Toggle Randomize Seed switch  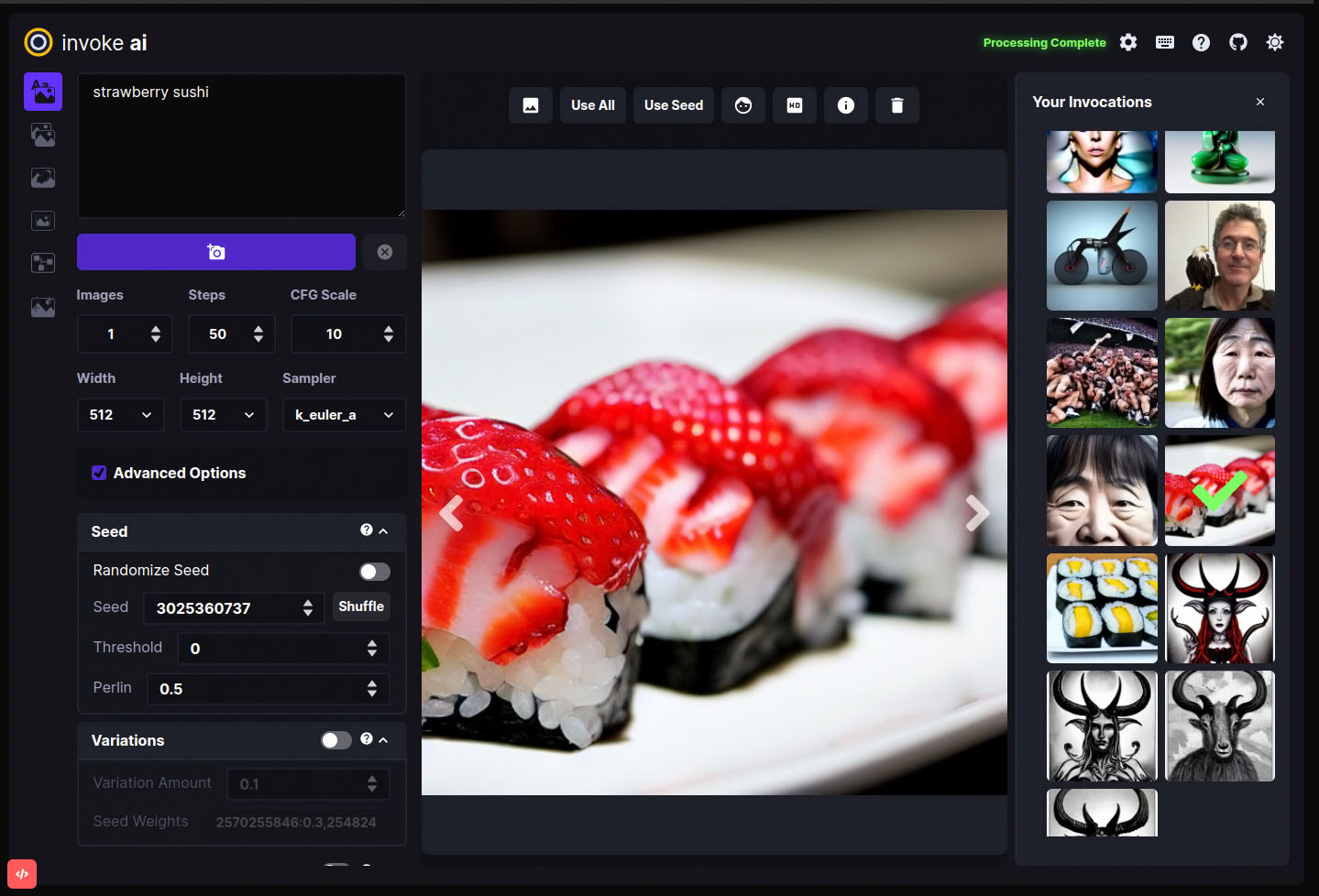375,572
